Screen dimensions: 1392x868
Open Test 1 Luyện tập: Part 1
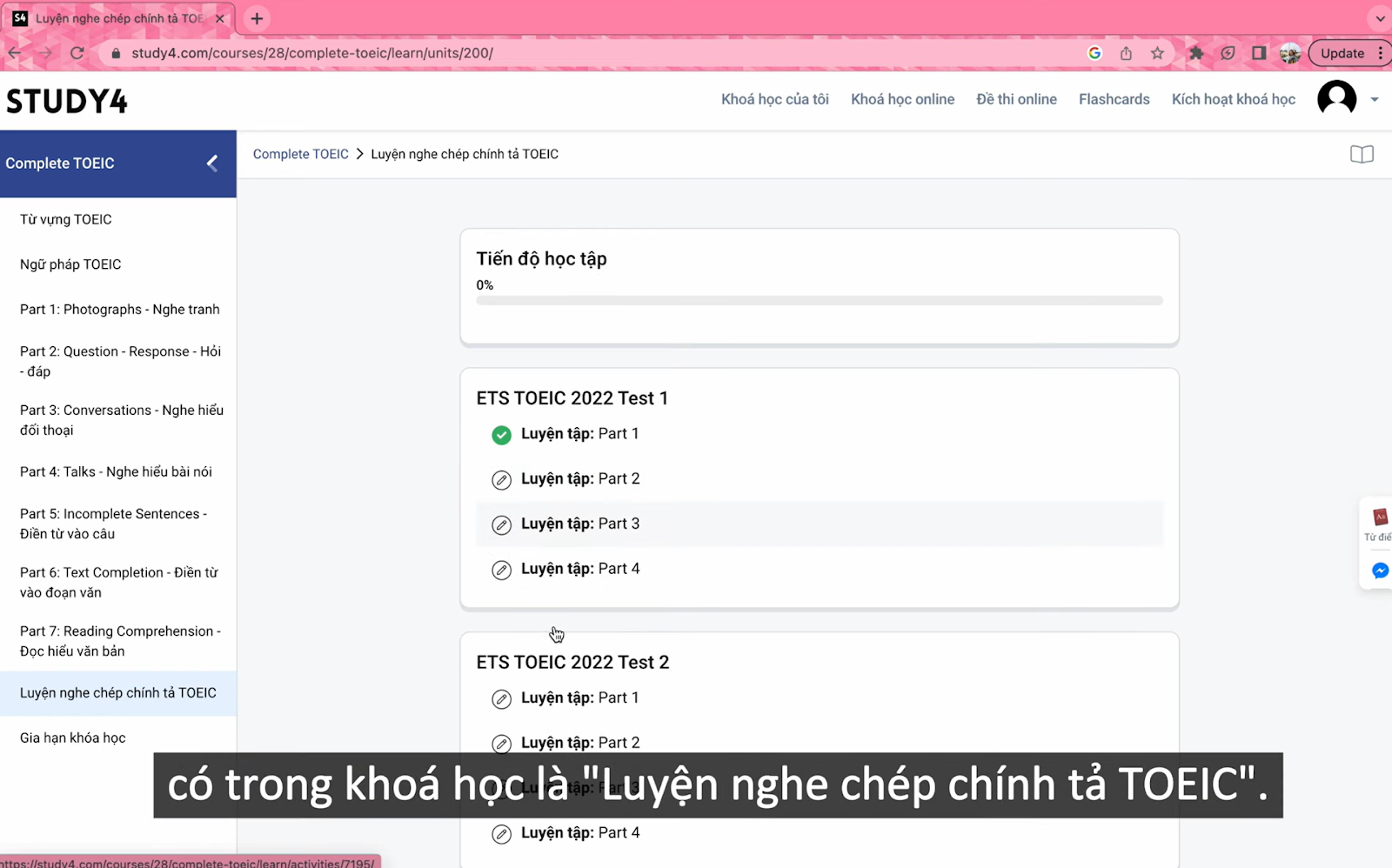(x=579, y=433)
